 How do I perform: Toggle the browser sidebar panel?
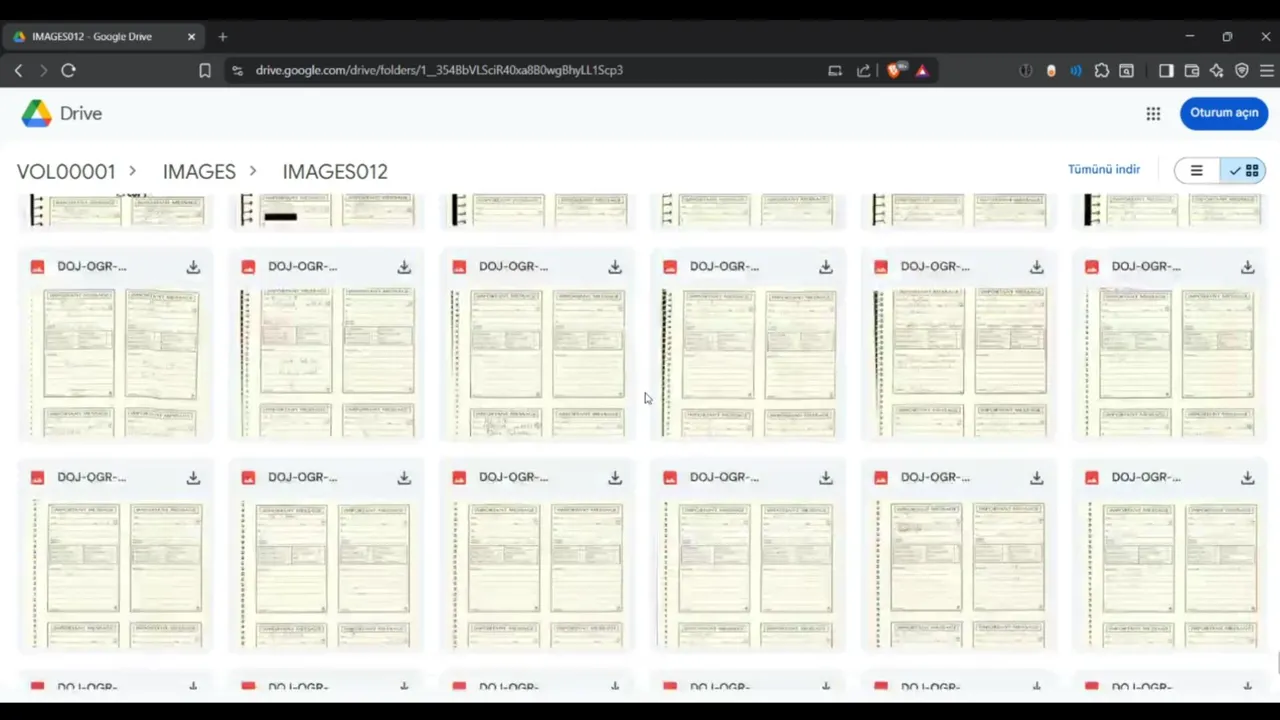[x=1166, y=70]
